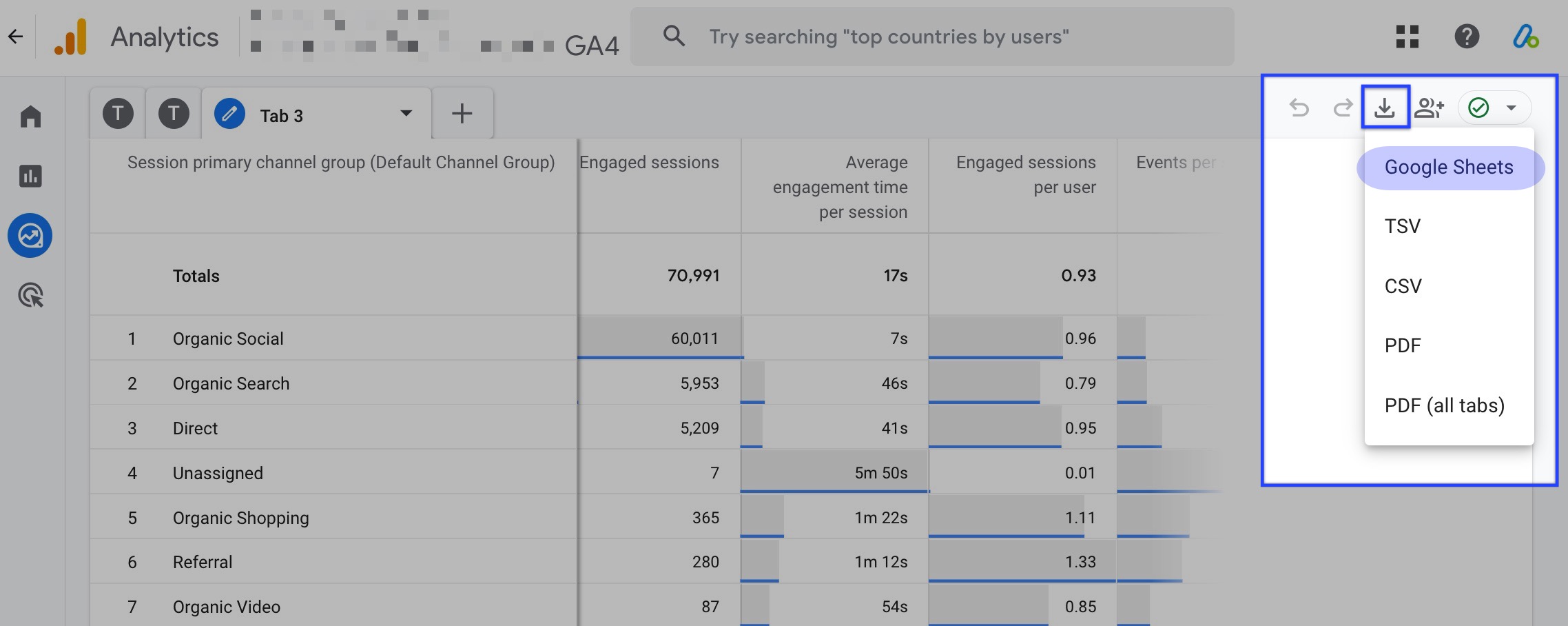1568x626 pixels.
Task: Click the GA4 property selector
Action: (434, 37)
